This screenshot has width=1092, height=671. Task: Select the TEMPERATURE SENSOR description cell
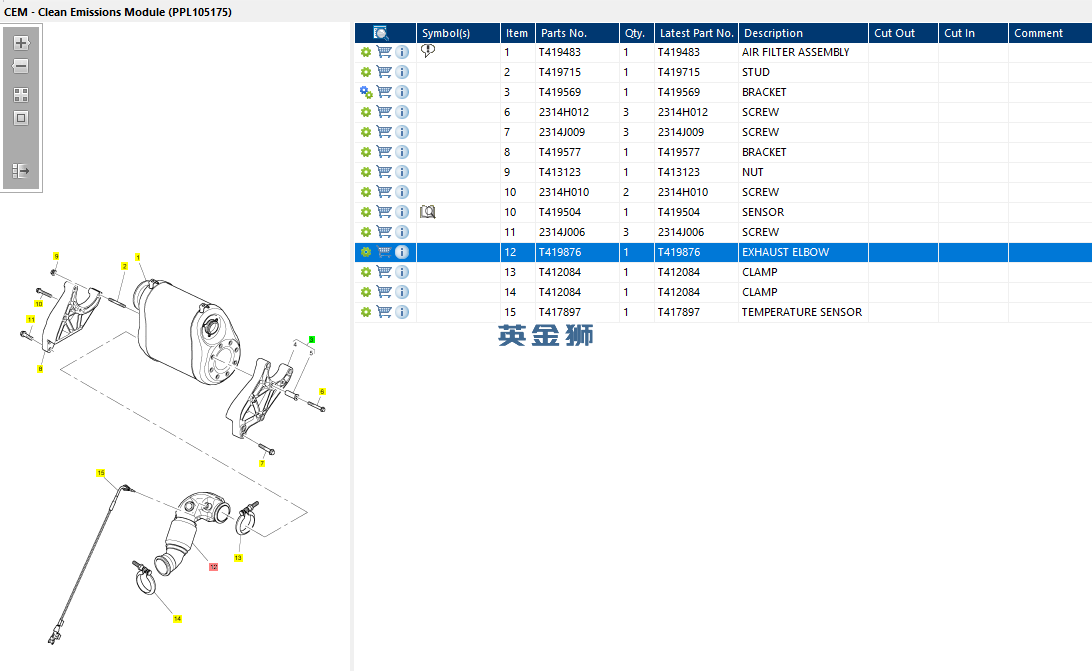pyautogui.click(x=802, y=312)
